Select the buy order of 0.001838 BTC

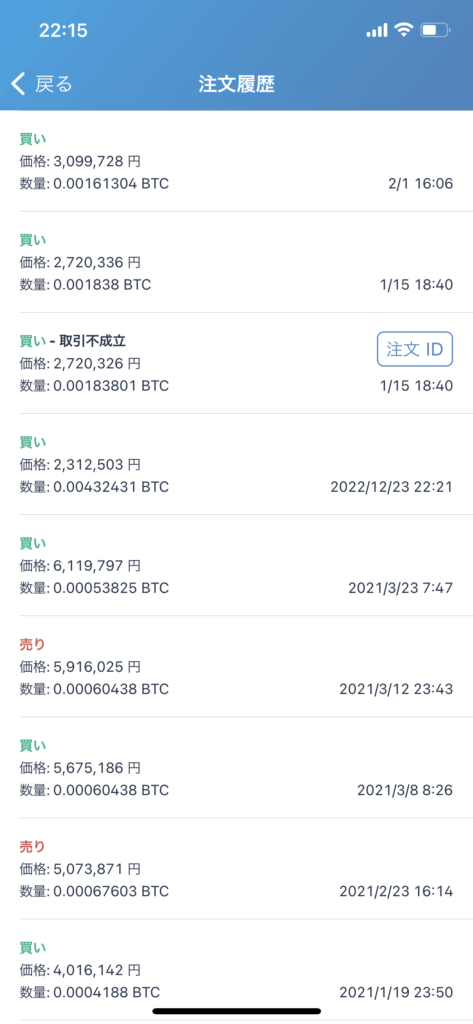point(236,262)
